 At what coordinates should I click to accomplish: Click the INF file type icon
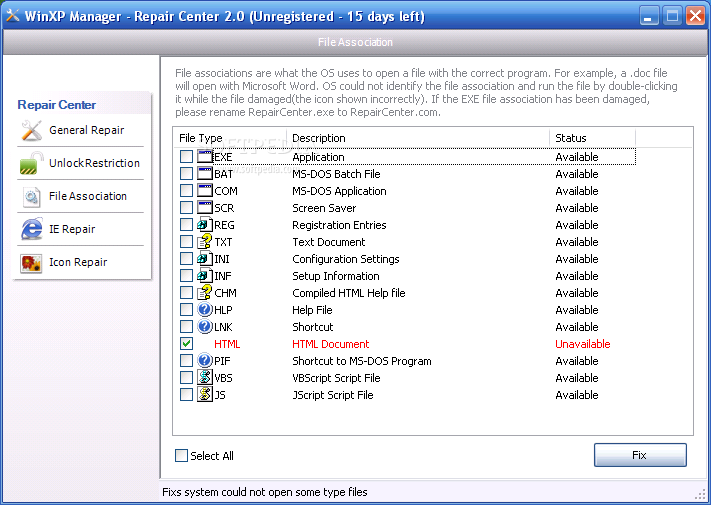point(205,276)
